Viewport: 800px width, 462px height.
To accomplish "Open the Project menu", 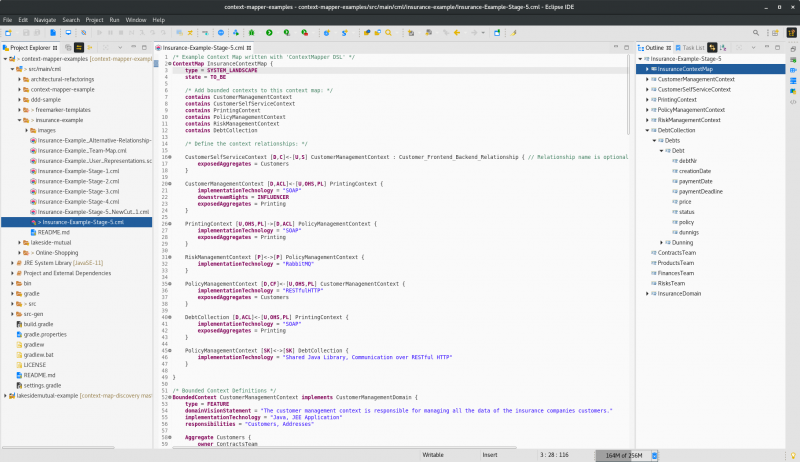I will tap(94, 20).
